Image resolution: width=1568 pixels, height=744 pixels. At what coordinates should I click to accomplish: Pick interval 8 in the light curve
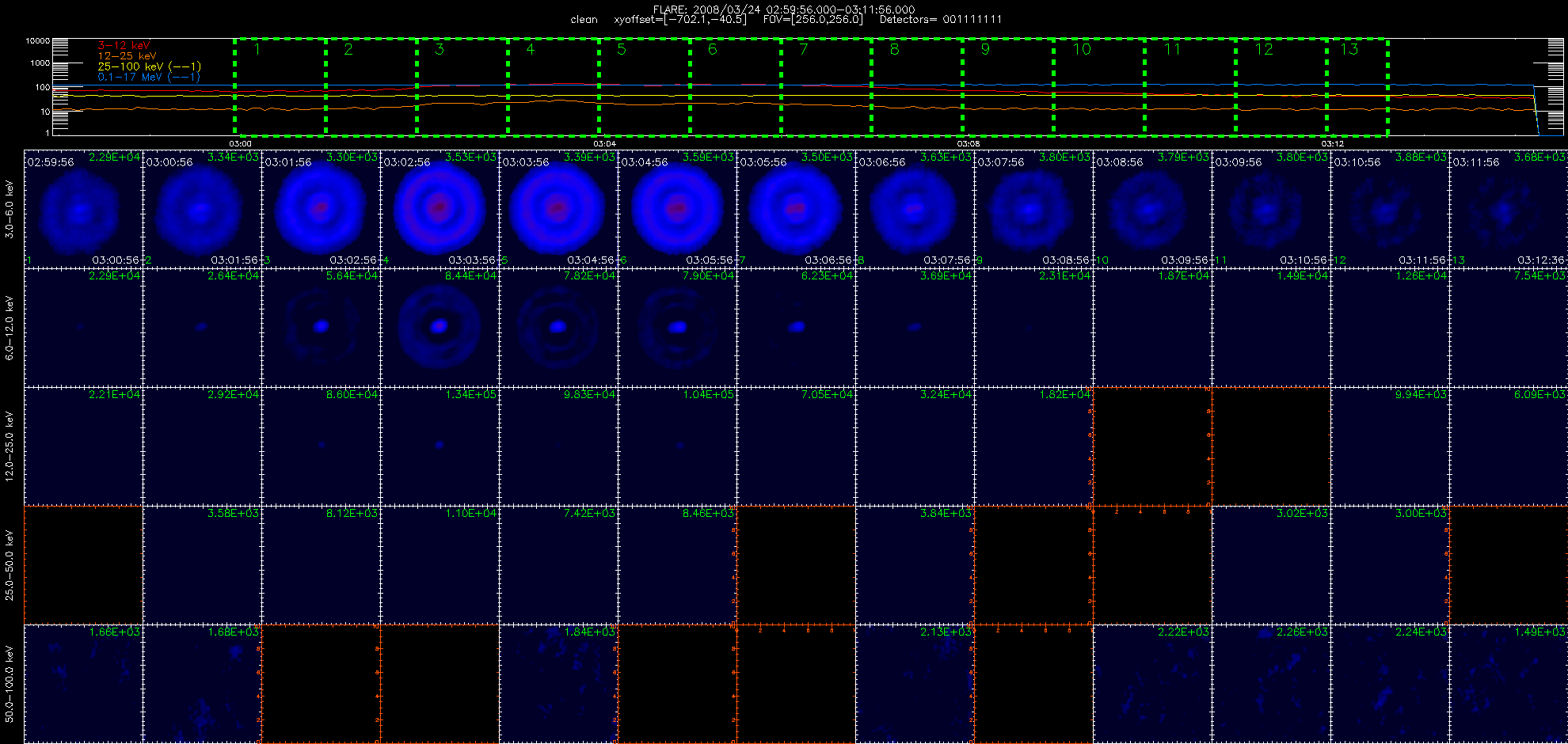coord(917,87)
